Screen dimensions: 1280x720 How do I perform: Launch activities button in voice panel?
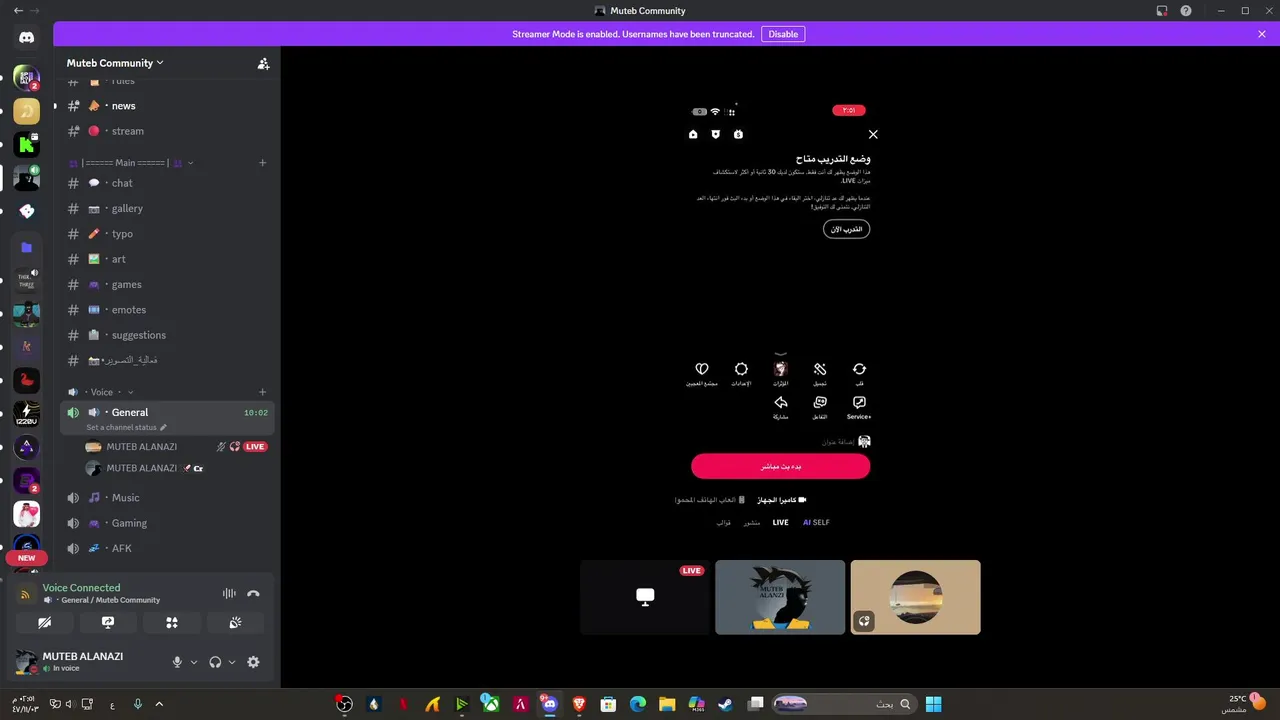click(x=172, y=622)
